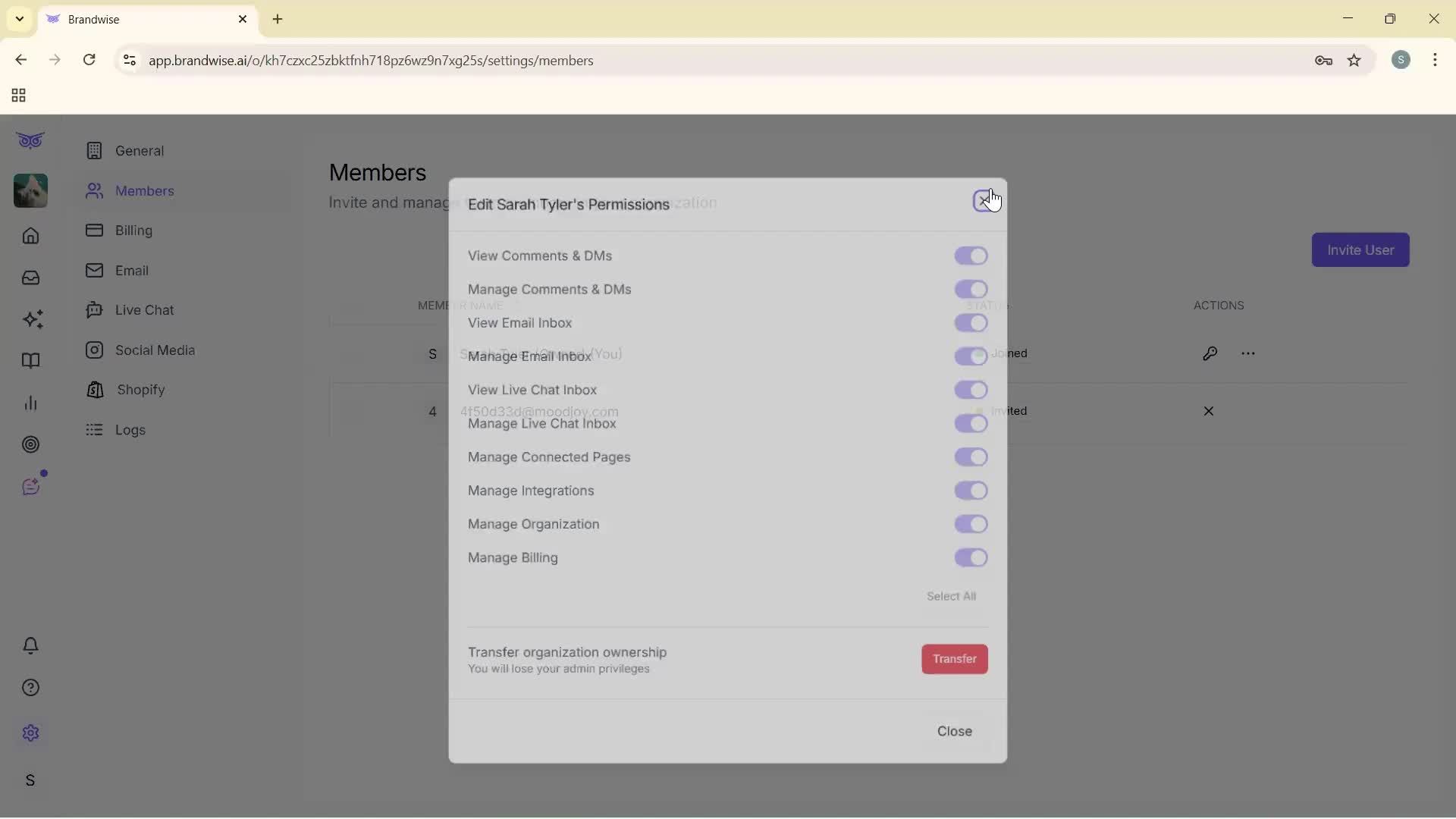Open the Inbox icon in the sidebar
This screenshot has width=1456, height=819.
(30, 278)
